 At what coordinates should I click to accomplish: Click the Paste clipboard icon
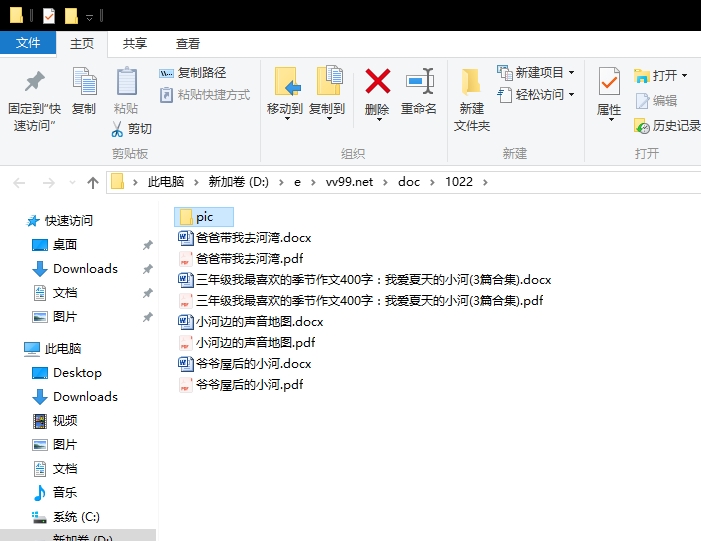[x=127, y=81]
